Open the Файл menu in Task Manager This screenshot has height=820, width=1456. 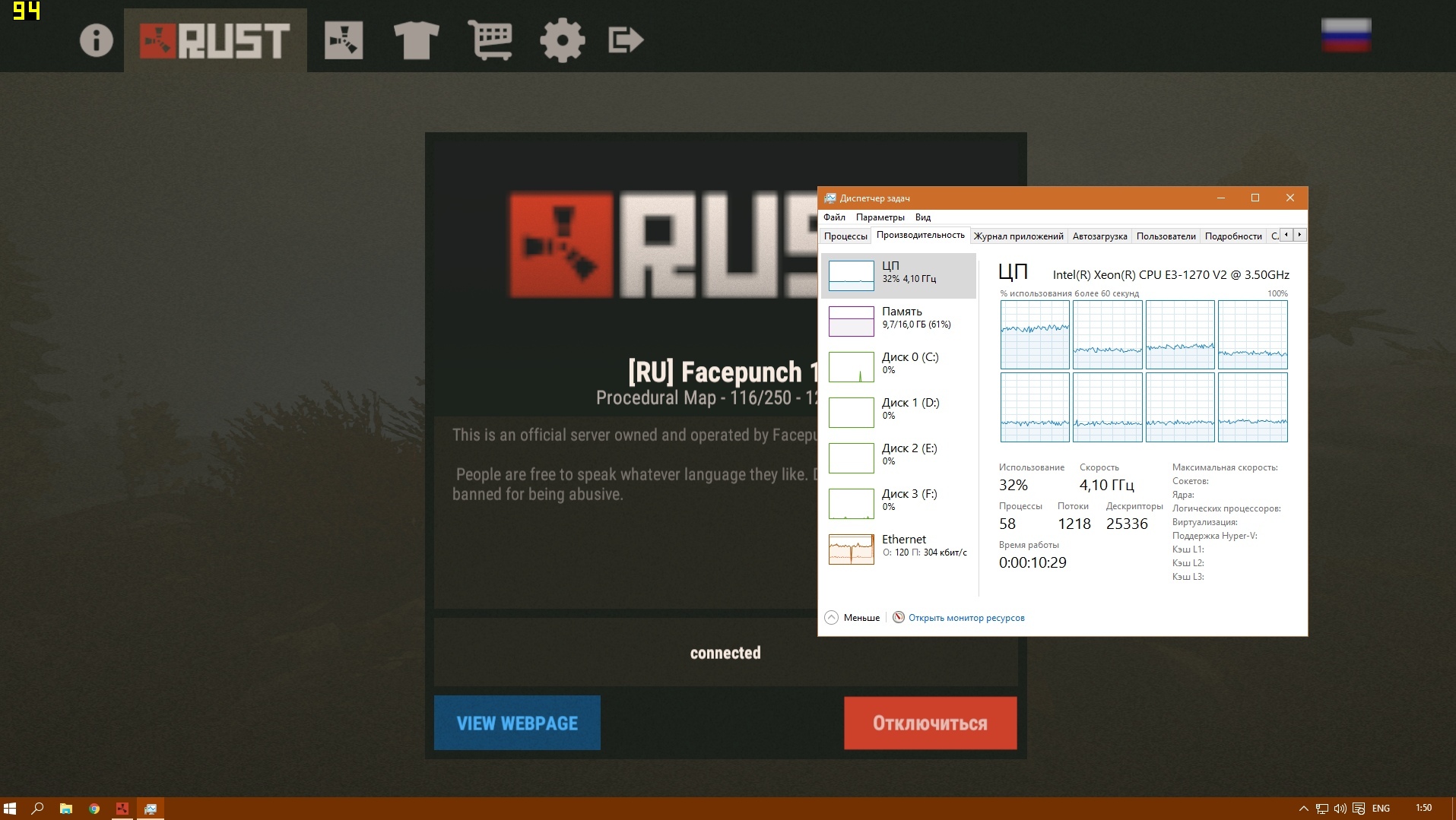tap(834, 217)
